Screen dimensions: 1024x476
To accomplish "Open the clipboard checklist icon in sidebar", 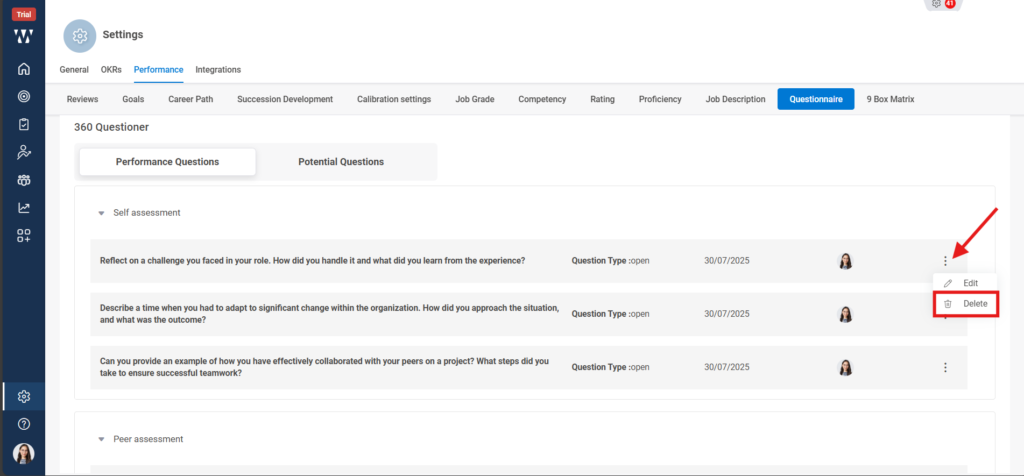I will click(24, 124).
